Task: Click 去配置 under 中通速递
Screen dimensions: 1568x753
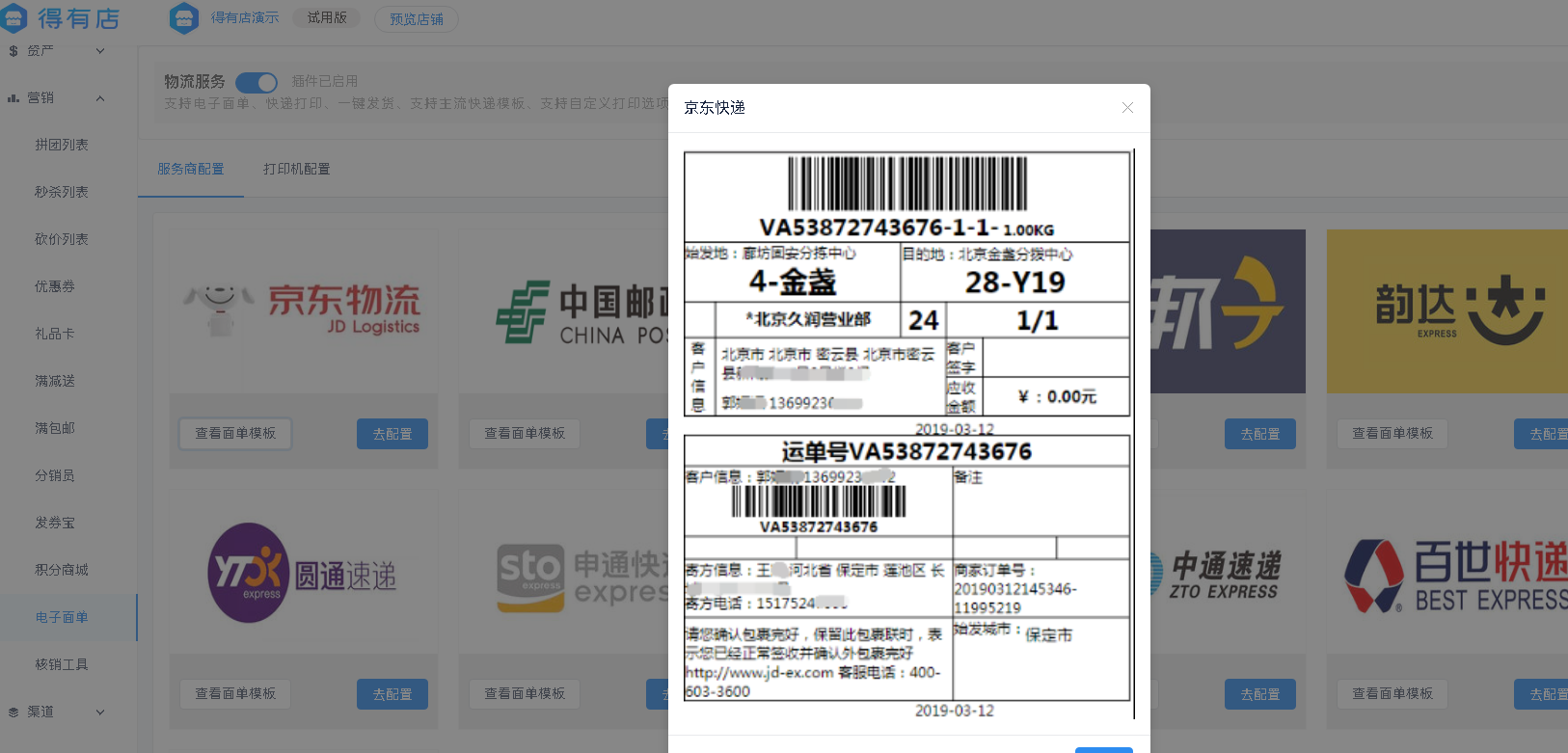Action: (x=1260, y=695)
